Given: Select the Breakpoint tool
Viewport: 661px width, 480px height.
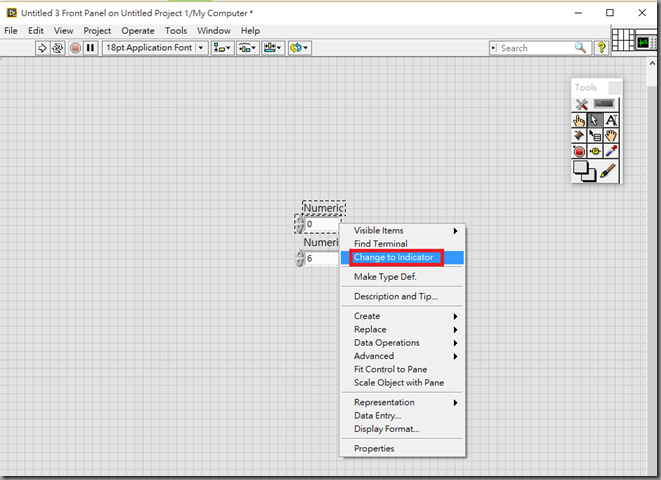Looking at the screenshot, I should (x=579, y=151).
